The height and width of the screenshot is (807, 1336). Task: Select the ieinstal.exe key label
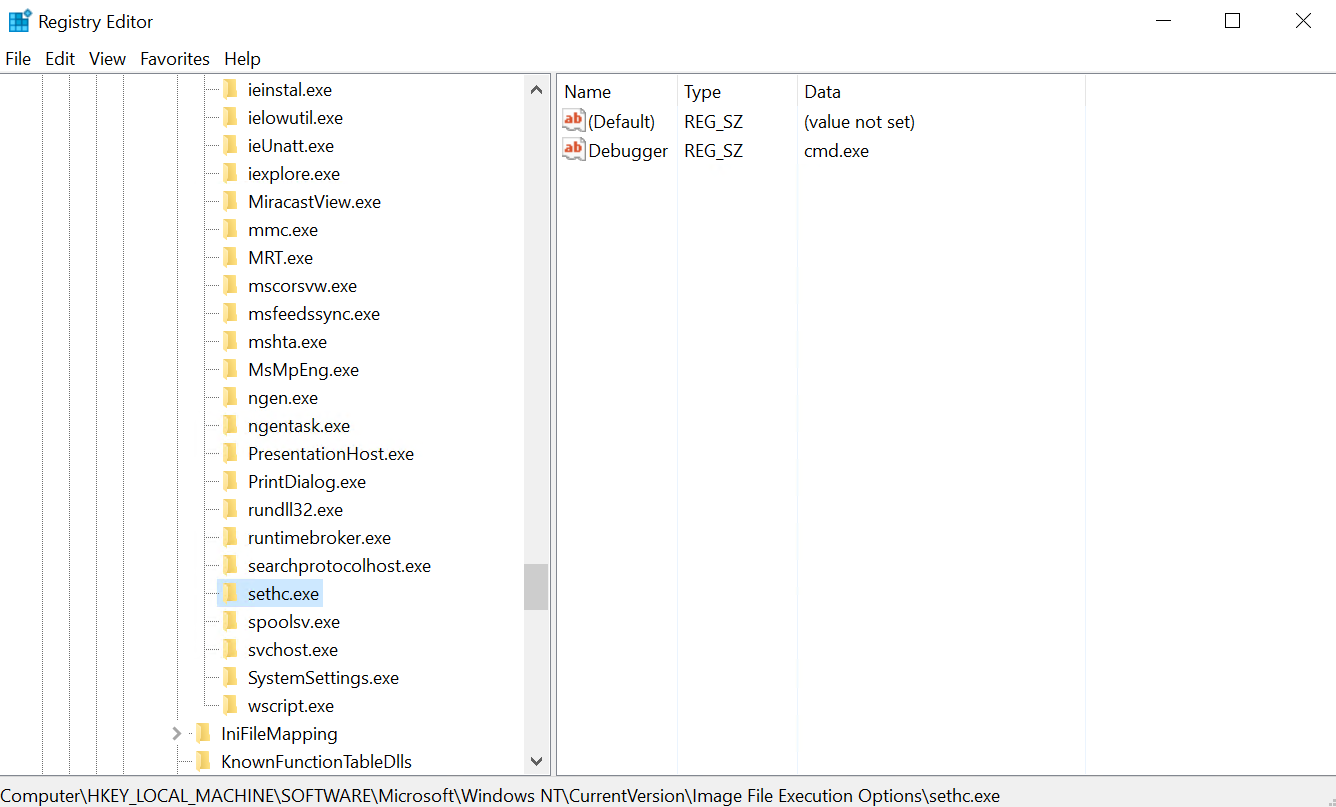coord(290,90)
